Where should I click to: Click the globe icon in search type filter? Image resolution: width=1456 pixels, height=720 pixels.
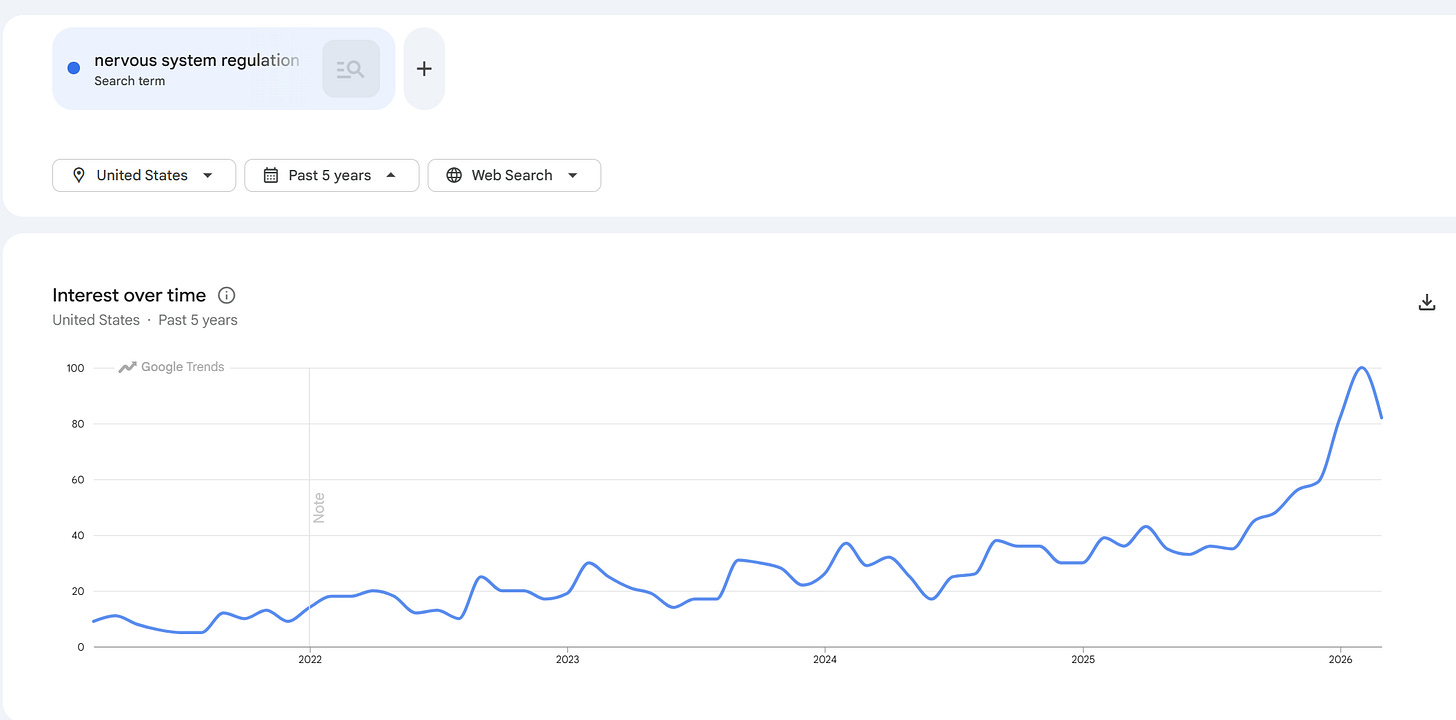454,175
